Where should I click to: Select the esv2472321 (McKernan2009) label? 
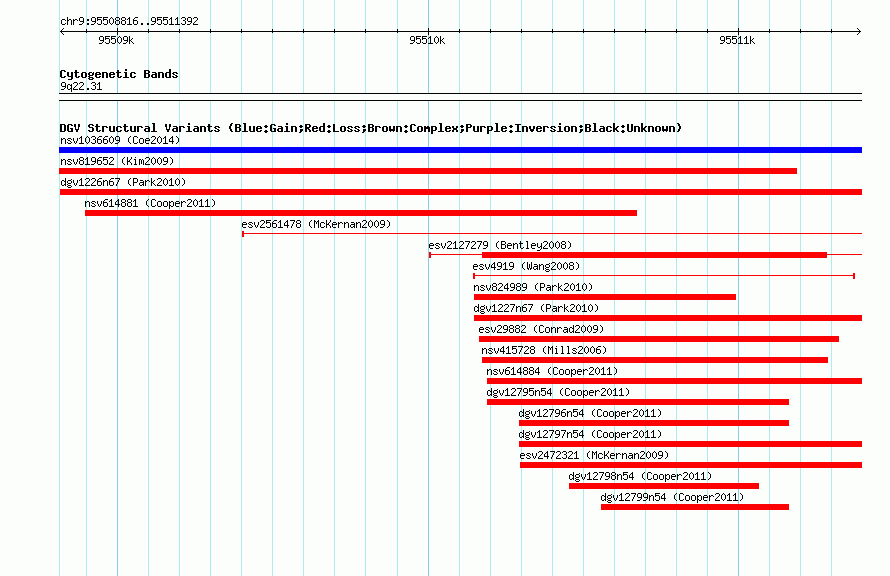click(594, 455)
